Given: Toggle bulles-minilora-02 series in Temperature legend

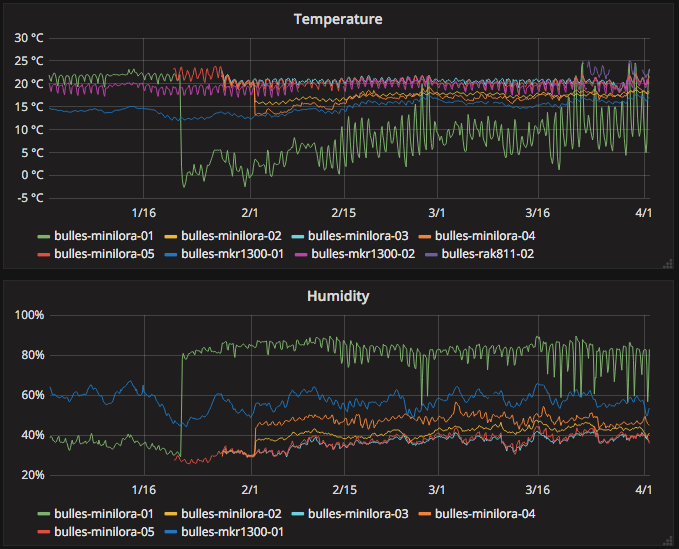Looking at the screenshot, I should [231, 236].
